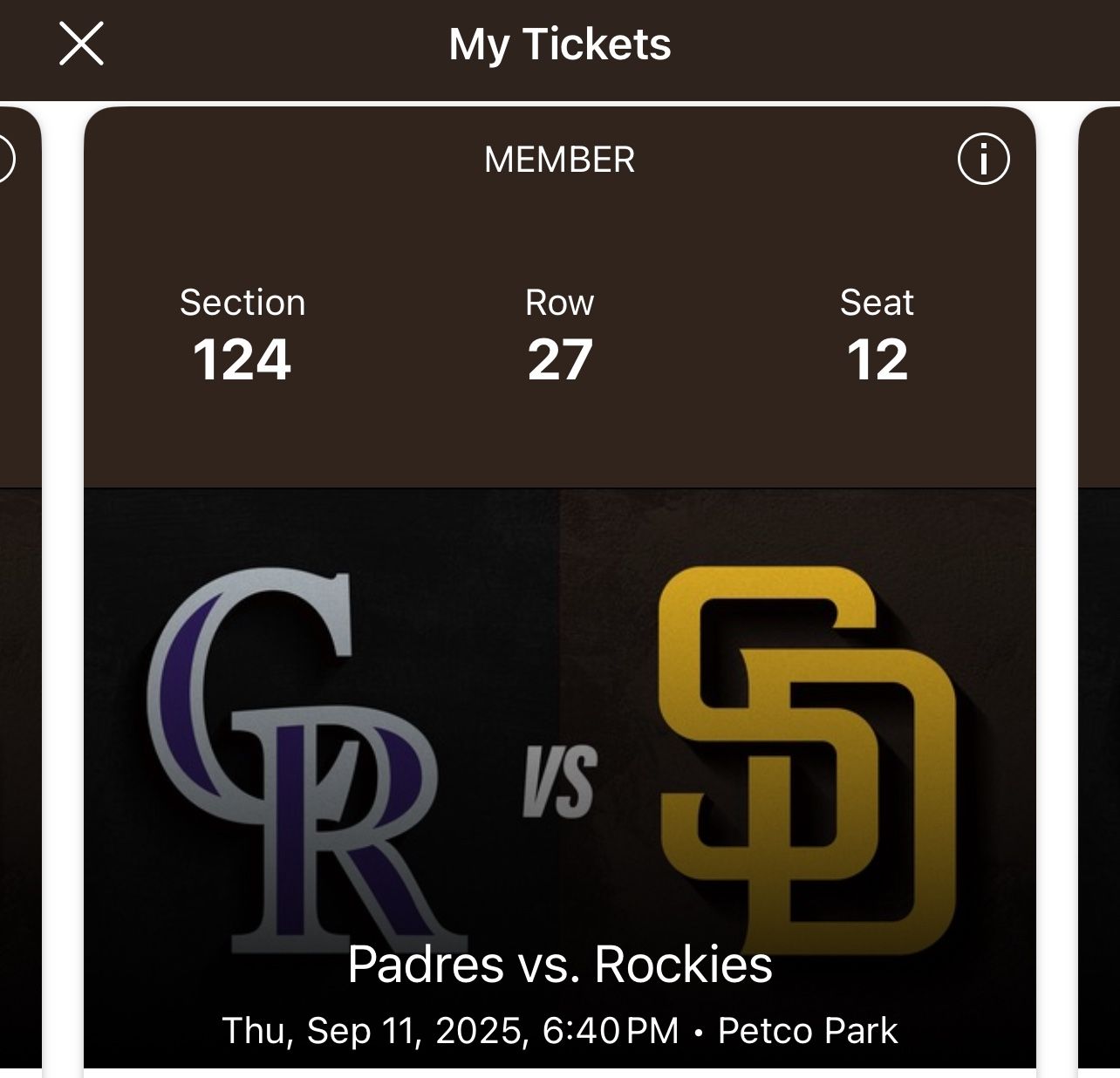Click the Seat label
1120x1078 pixels.
coord(876,303)
